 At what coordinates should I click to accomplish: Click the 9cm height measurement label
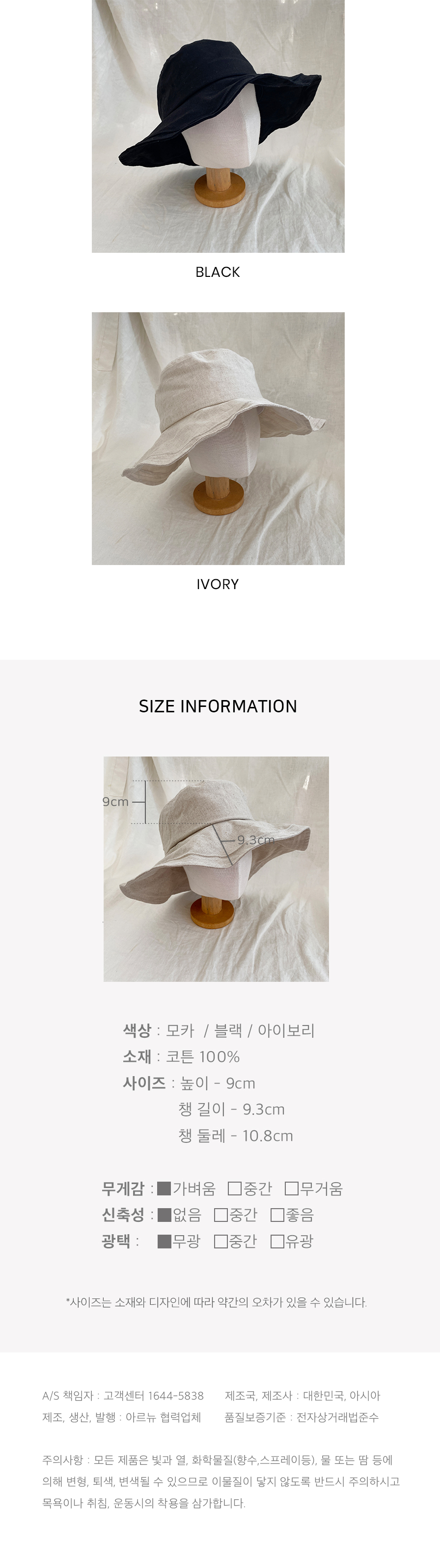pyautogui.click(x=115, y=802)
